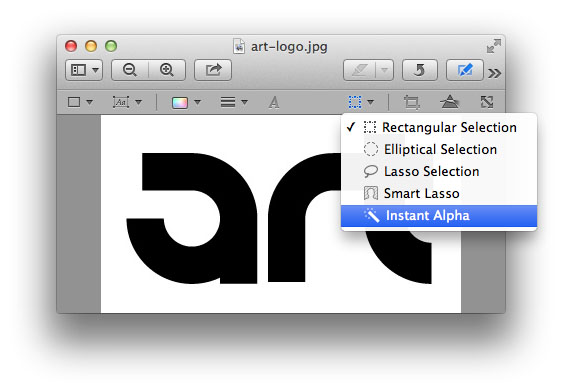
Task: Click the Zoom In magnifier button
Action: [x=167, y=70]
